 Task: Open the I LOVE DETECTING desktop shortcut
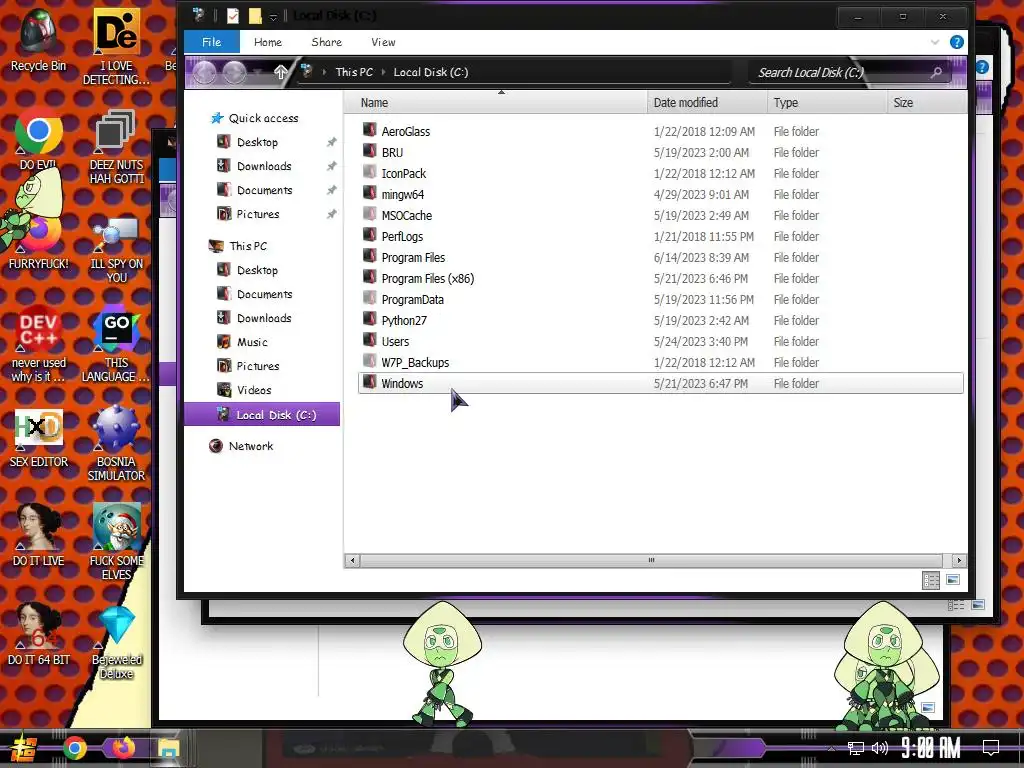coord(116,47)
